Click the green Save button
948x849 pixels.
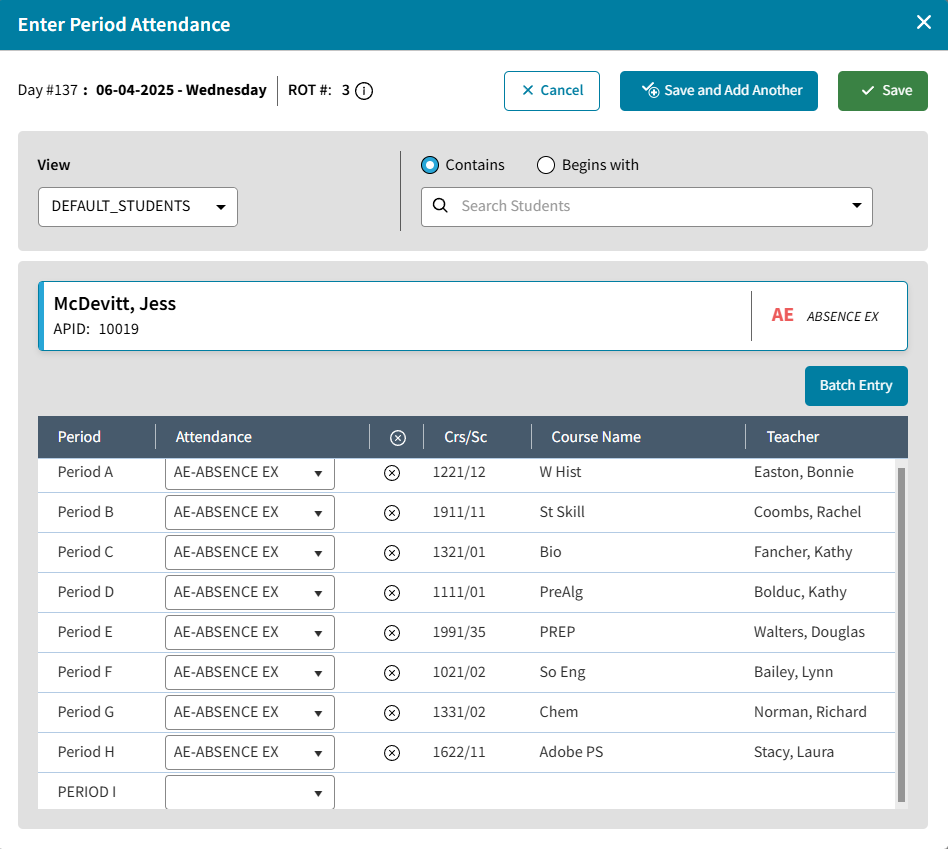coord(883,91)
